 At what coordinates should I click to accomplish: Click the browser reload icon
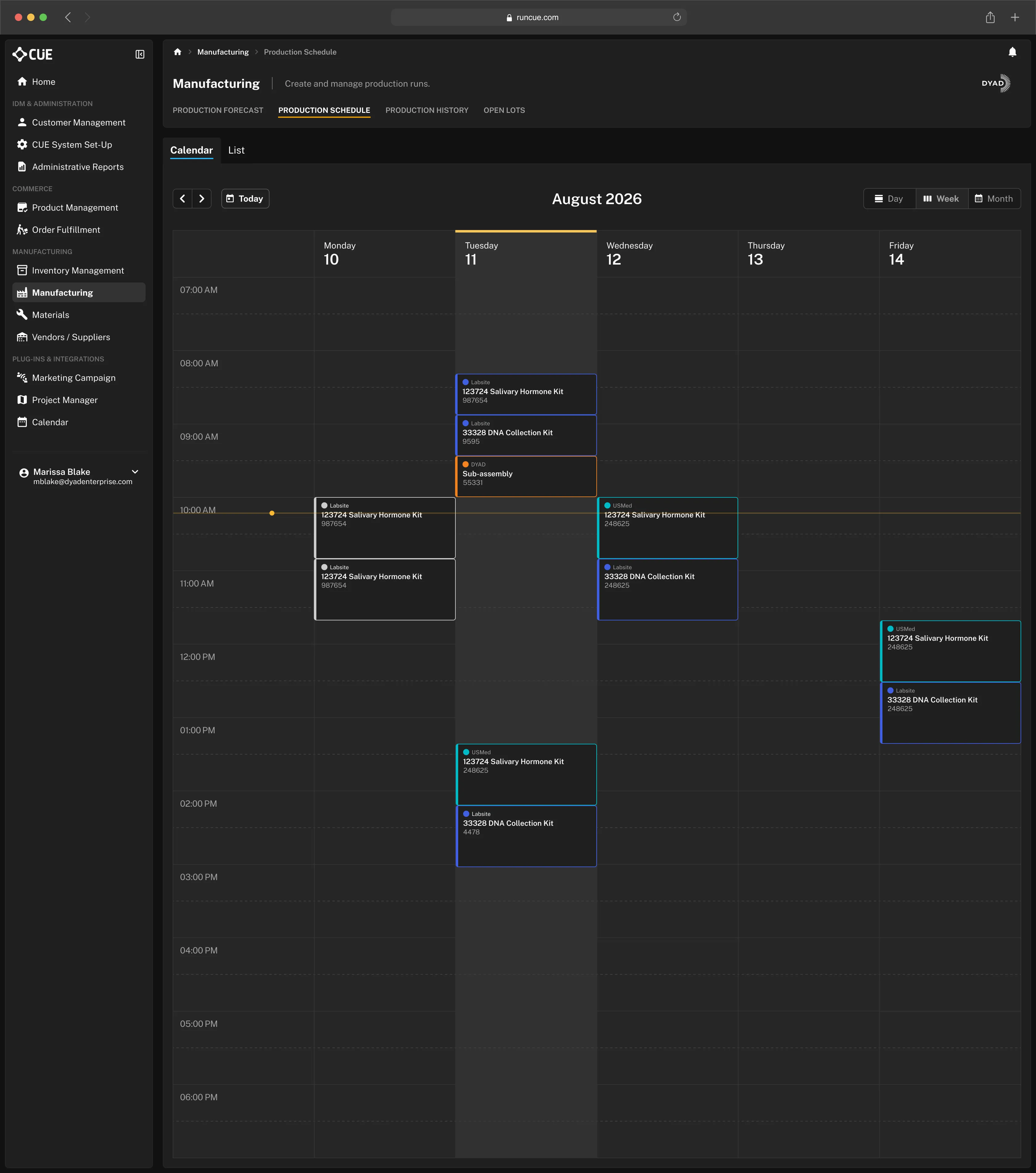[677, 17]
